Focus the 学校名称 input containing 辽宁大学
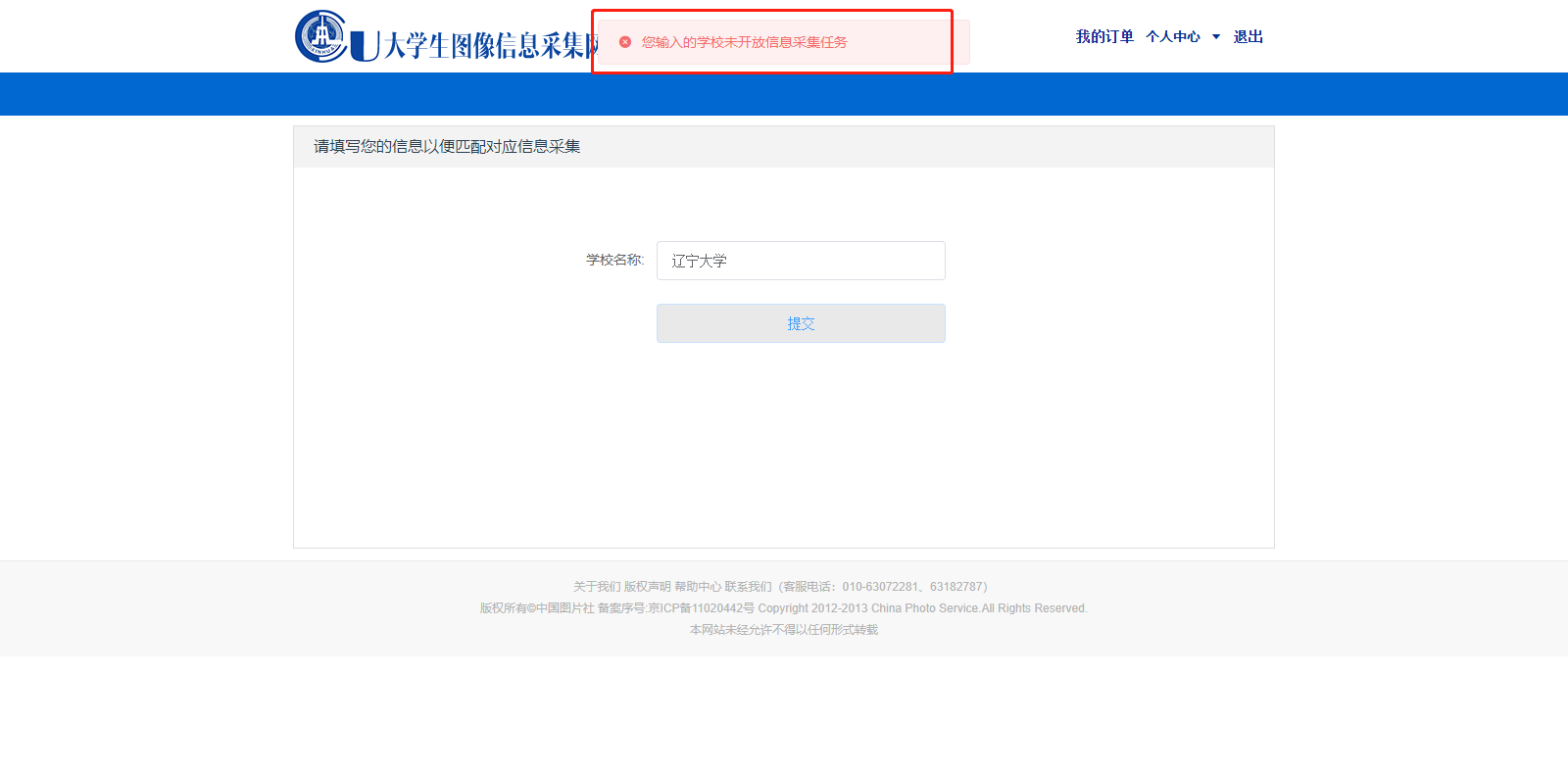 (x=801, y=261)
